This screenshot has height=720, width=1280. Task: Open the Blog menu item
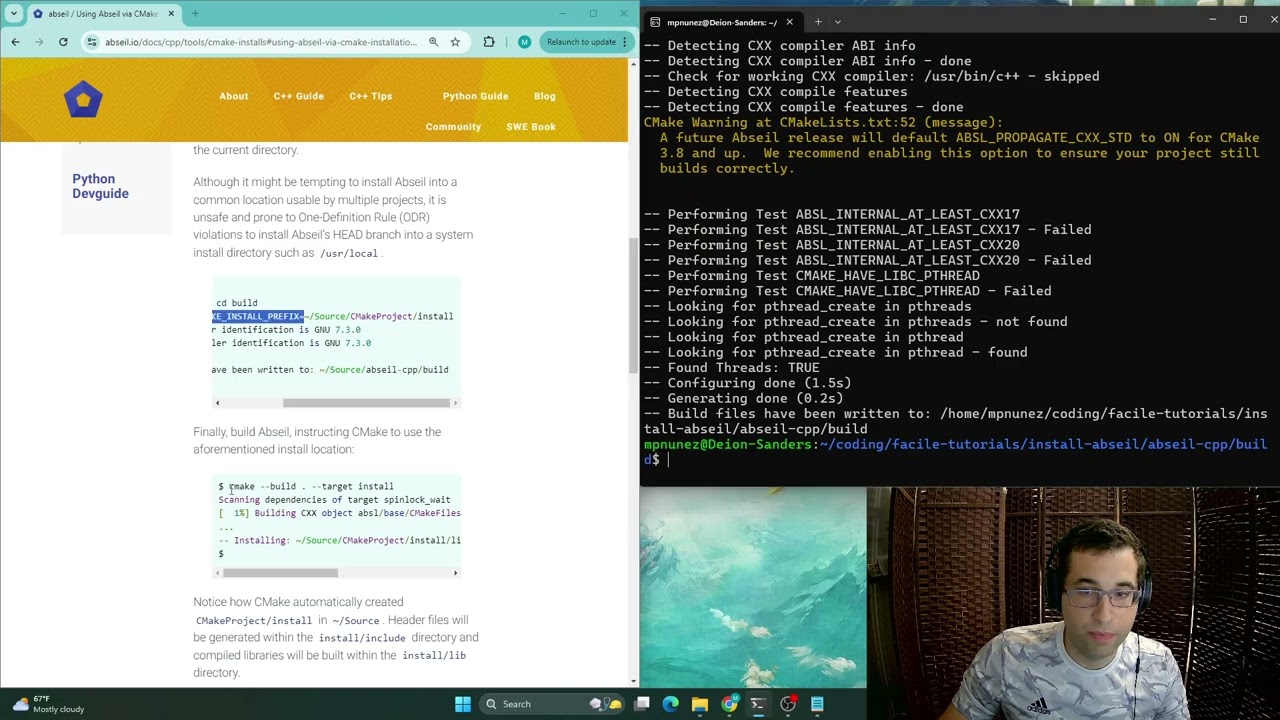(545, 96)
